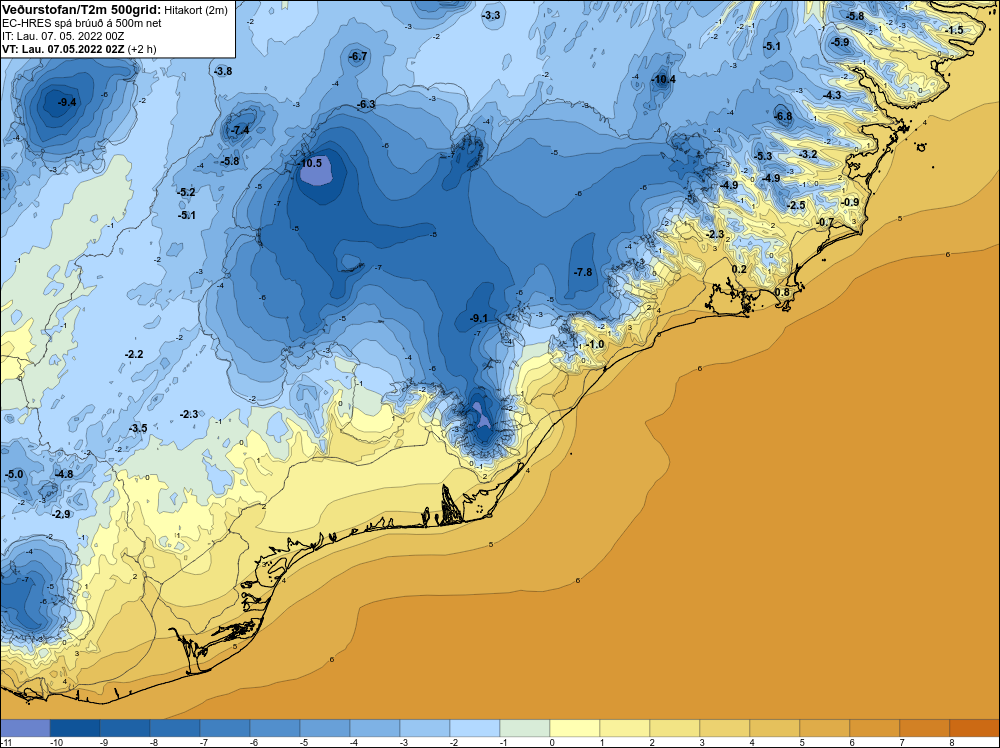Click the -3.8 temperature label on the map

[x=223, y=71]
